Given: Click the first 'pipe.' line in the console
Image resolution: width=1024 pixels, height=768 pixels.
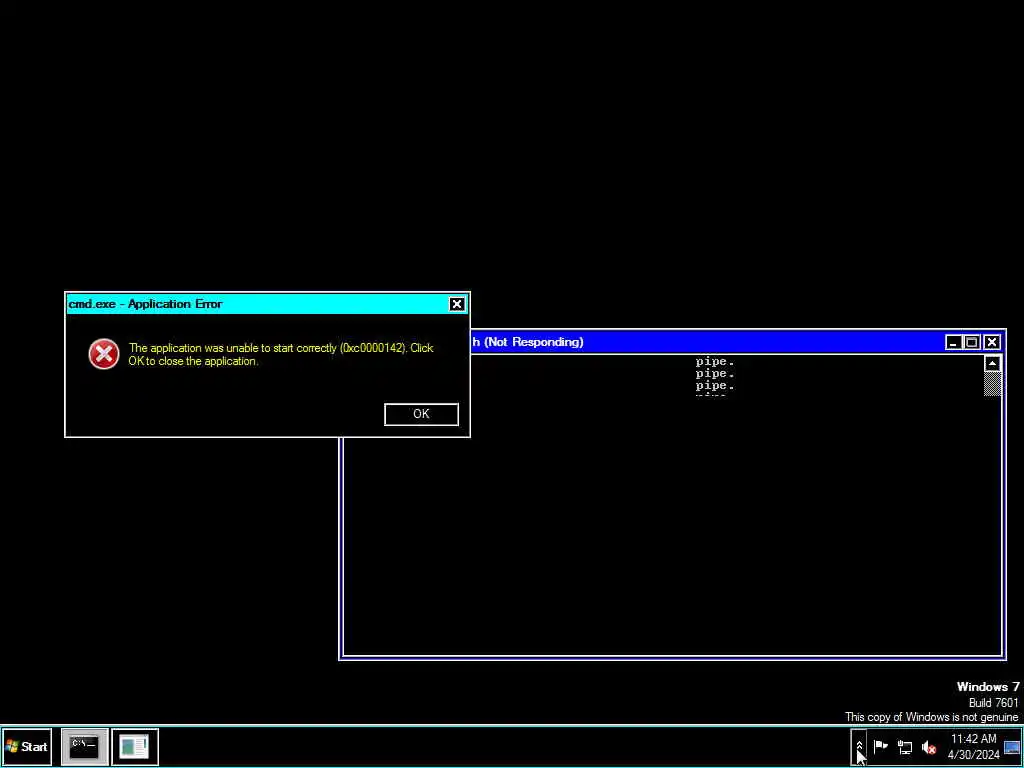Looking at the screenshot, I should click(x=715, y=361).
